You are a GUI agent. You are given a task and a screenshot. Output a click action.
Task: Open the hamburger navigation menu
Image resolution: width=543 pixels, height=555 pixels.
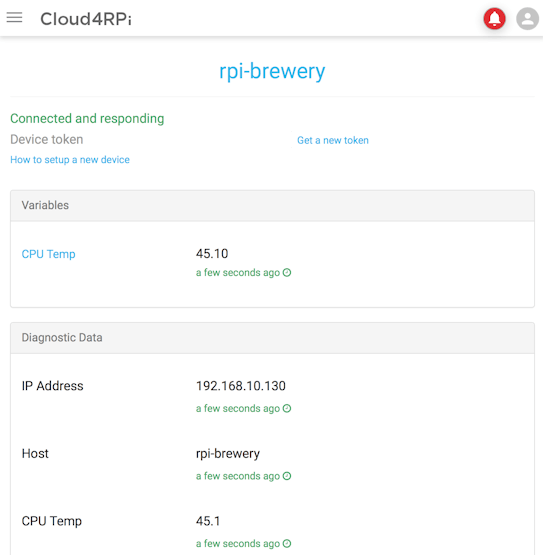15,17
